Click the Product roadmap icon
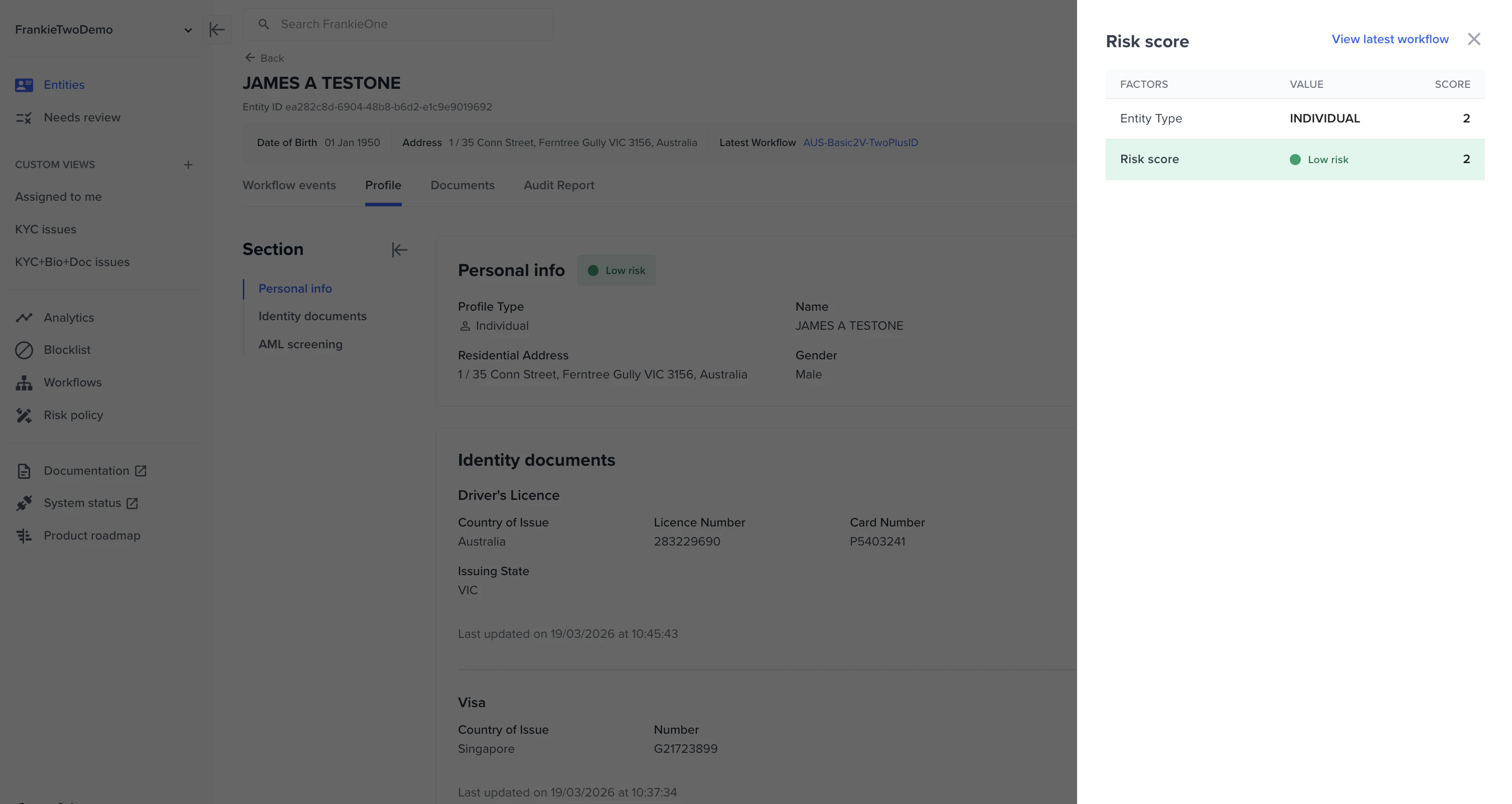 tap(24, 535)
